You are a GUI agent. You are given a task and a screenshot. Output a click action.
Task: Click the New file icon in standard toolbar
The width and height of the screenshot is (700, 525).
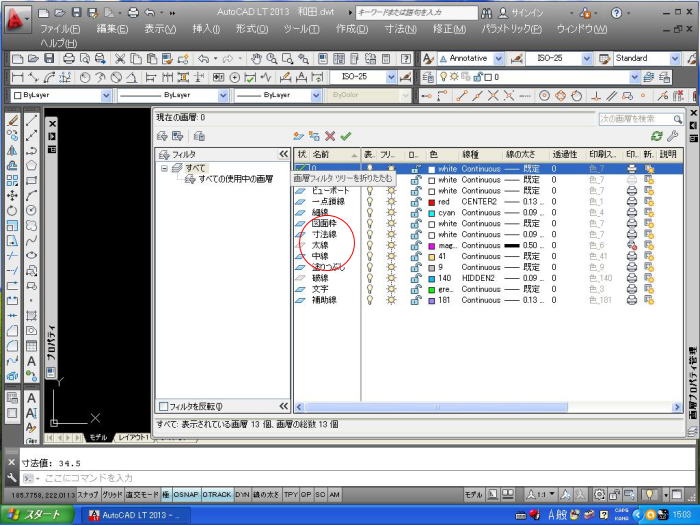(x=17, y=58)
